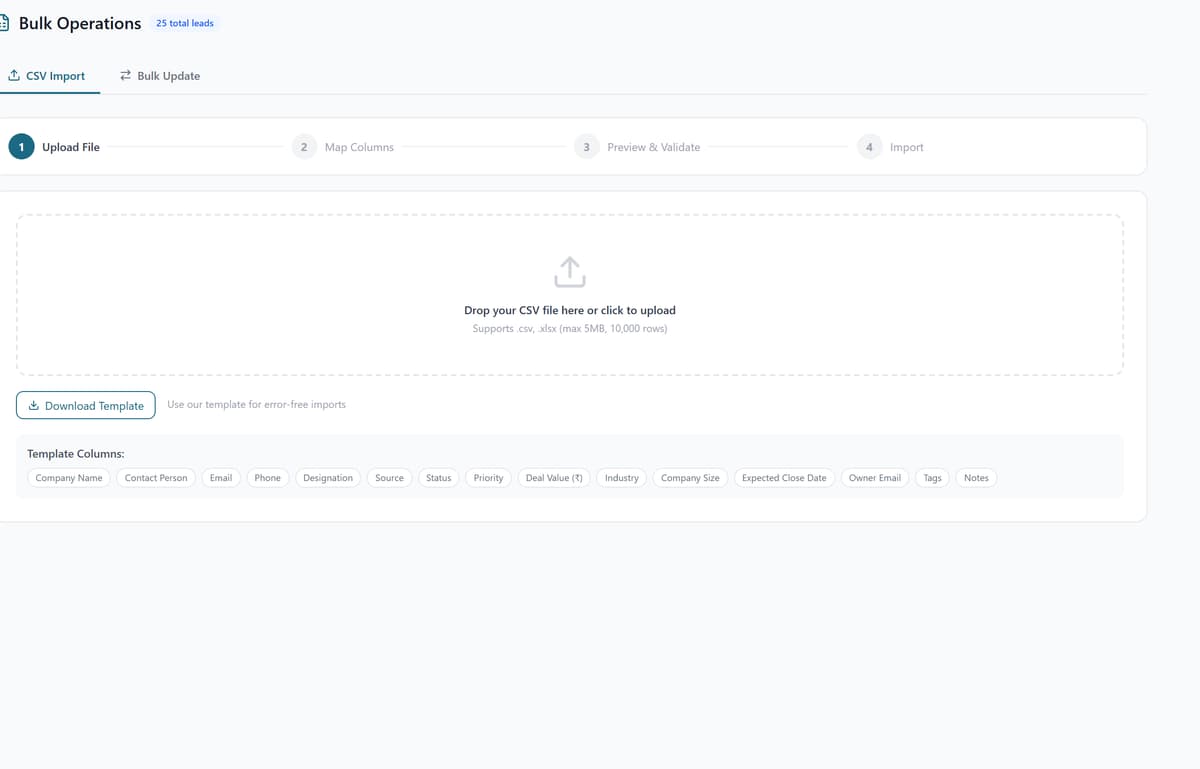
Task: Click the Priority column chip
Action: point(489,478)
